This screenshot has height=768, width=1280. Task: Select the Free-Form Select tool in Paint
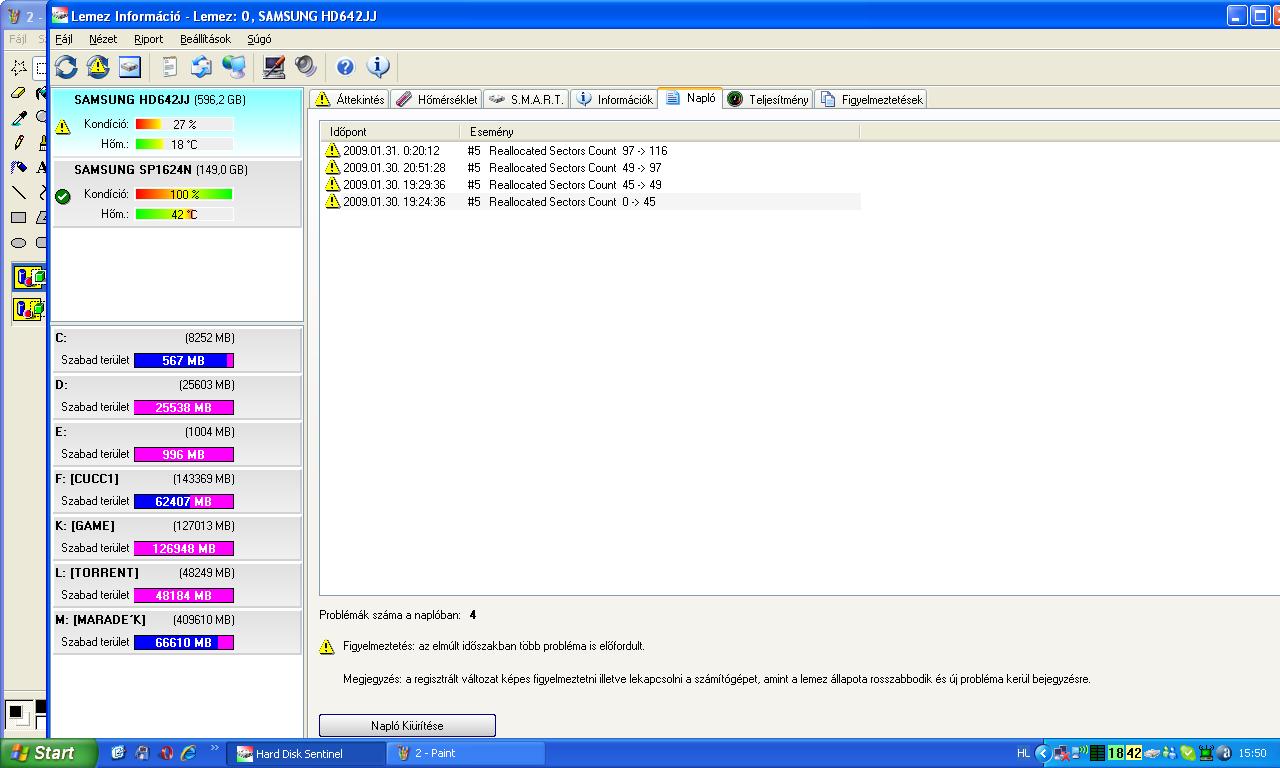pyautogui.click(x=18, y=68)
